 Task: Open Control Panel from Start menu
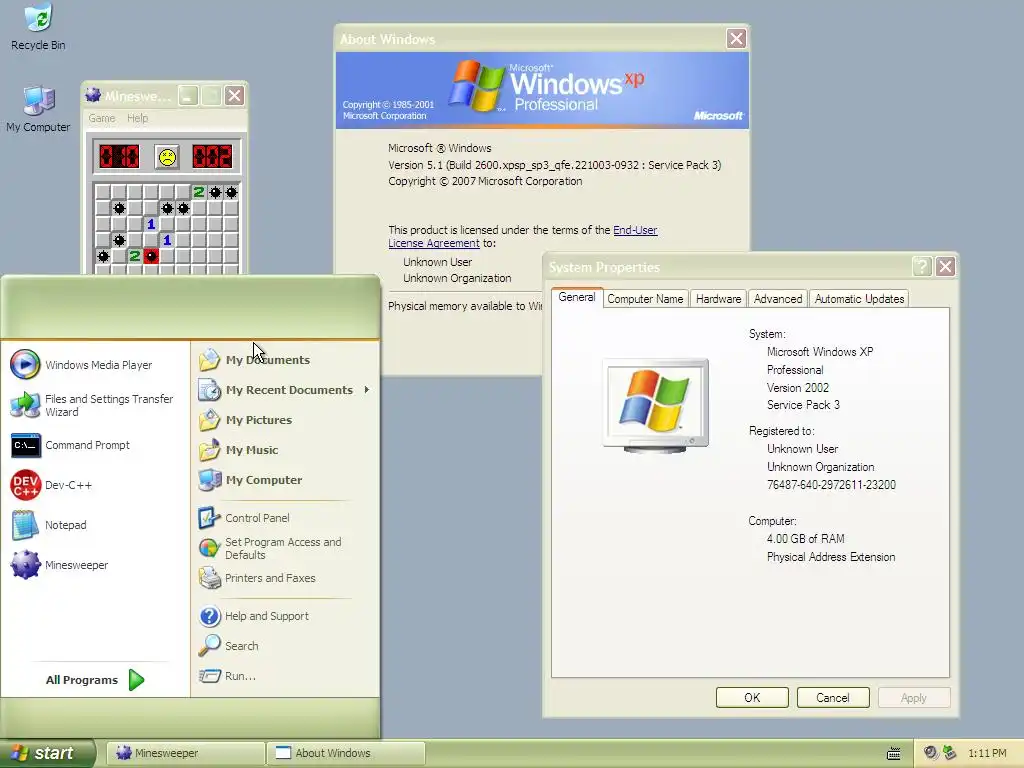pyautogui.click(x=244, y=518)
